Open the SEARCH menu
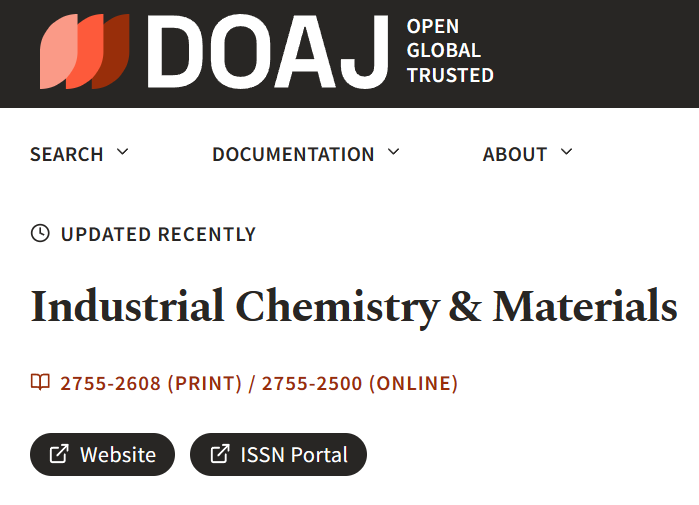This screenshot has height=505, width=699. [x=67, y=154]
